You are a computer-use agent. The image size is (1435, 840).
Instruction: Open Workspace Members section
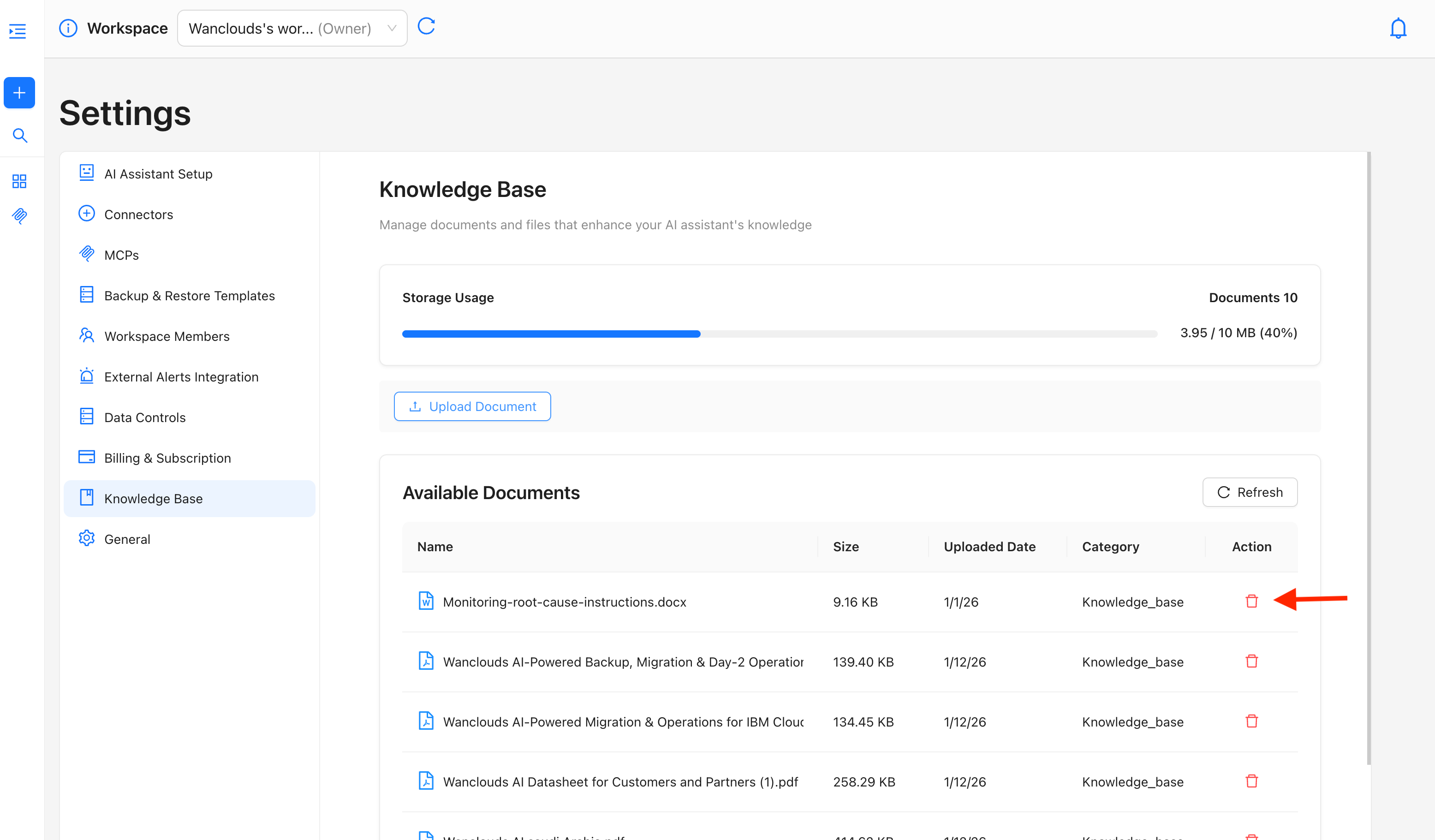[x=167, y=336]
